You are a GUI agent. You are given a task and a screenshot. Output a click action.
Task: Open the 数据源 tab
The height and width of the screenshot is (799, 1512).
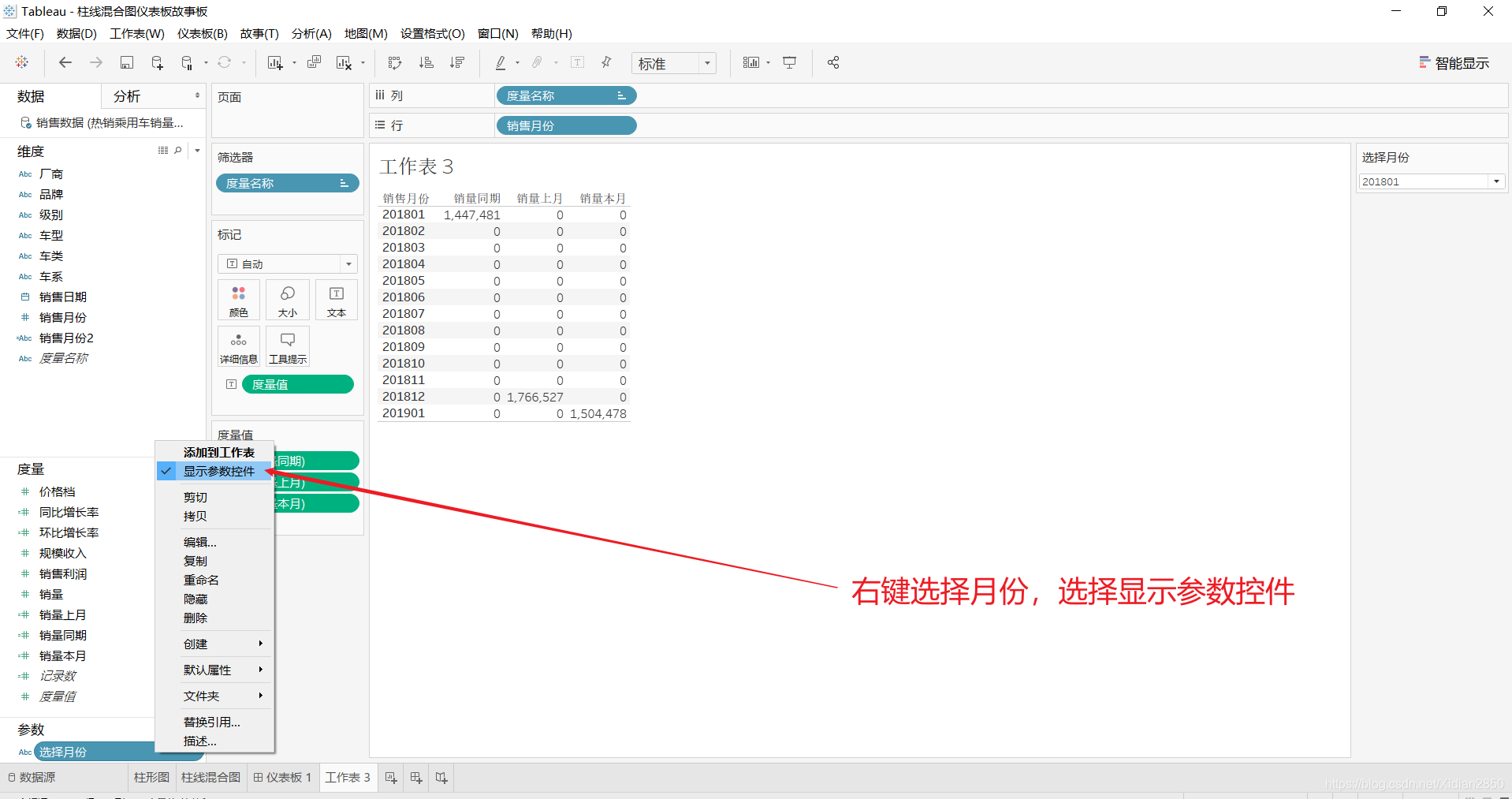click(32, 778)
